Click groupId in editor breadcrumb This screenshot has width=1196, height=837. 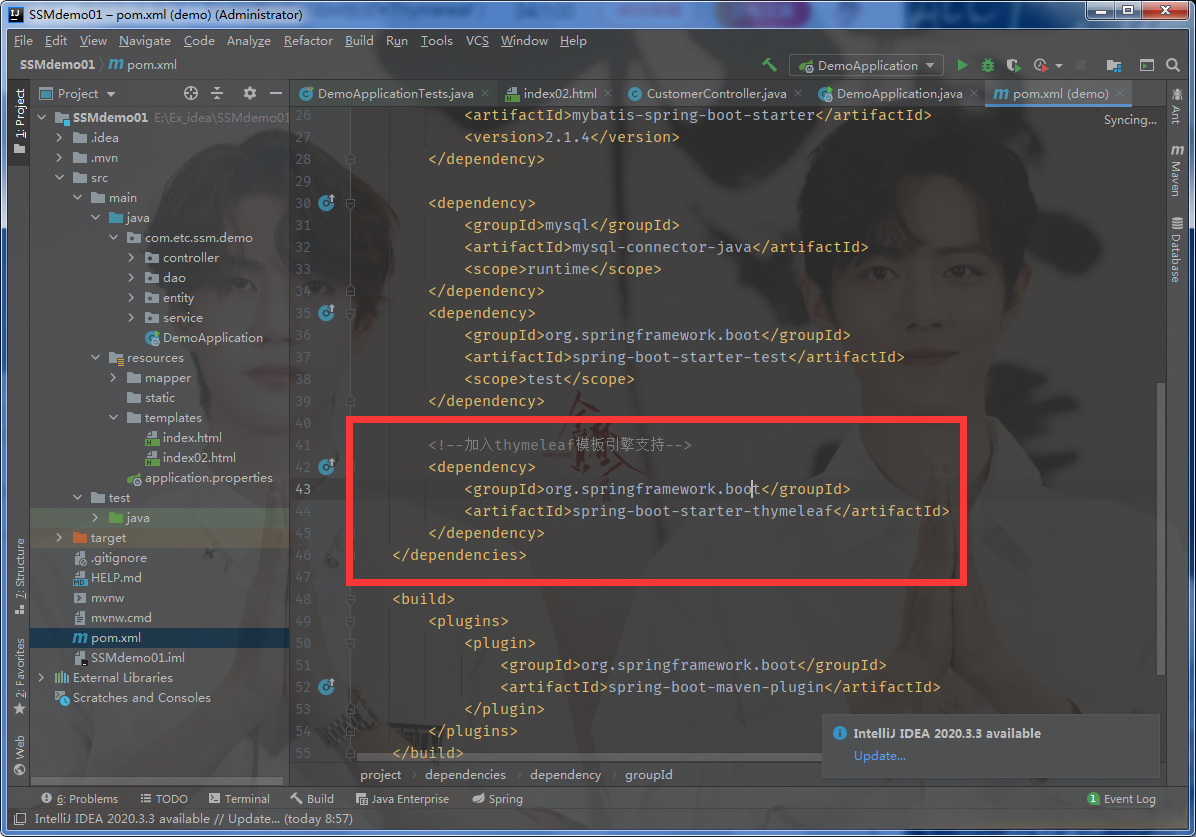click(x=648, y=774)
